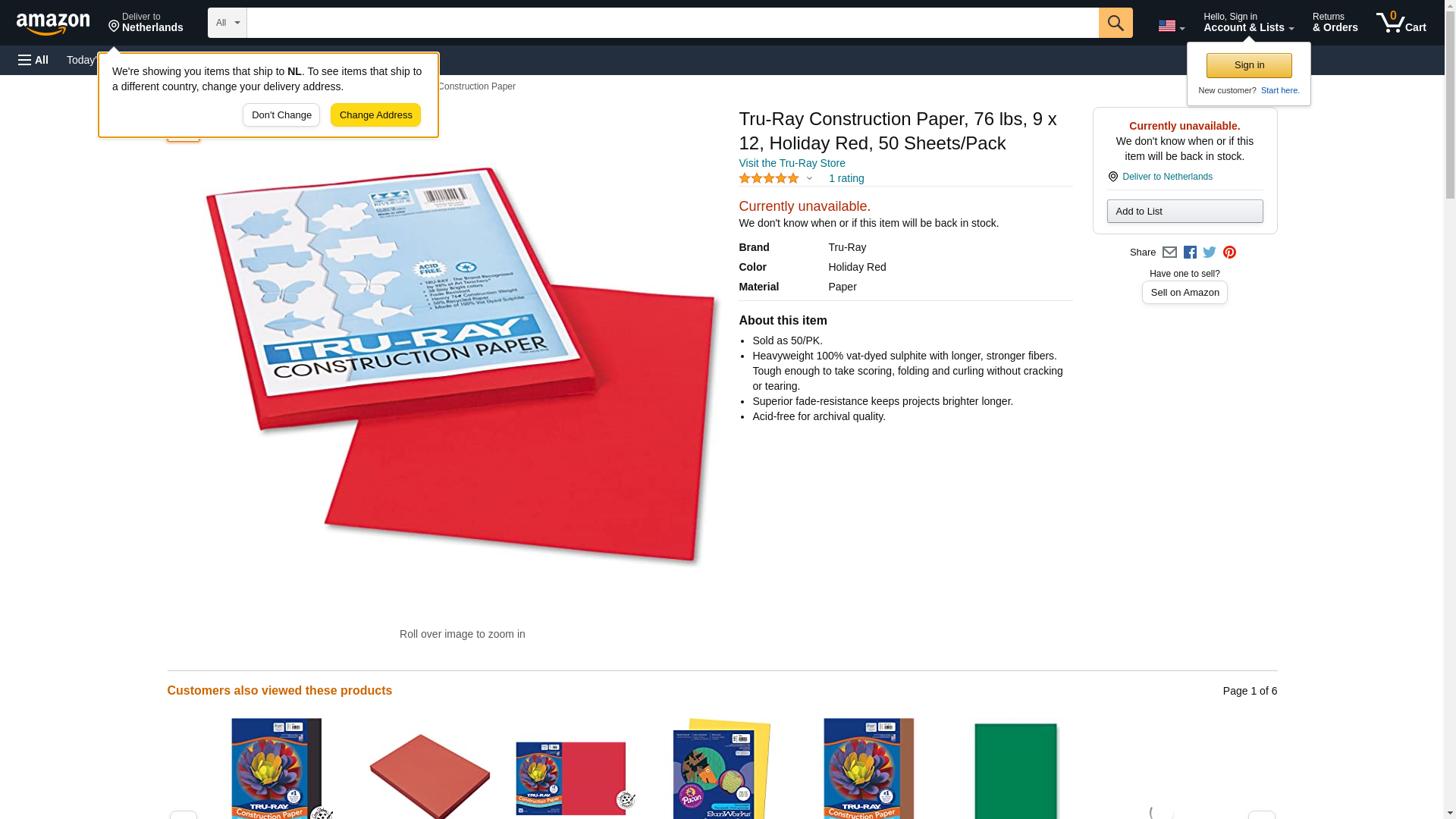Open the country flag language selector

[1171, 26]
